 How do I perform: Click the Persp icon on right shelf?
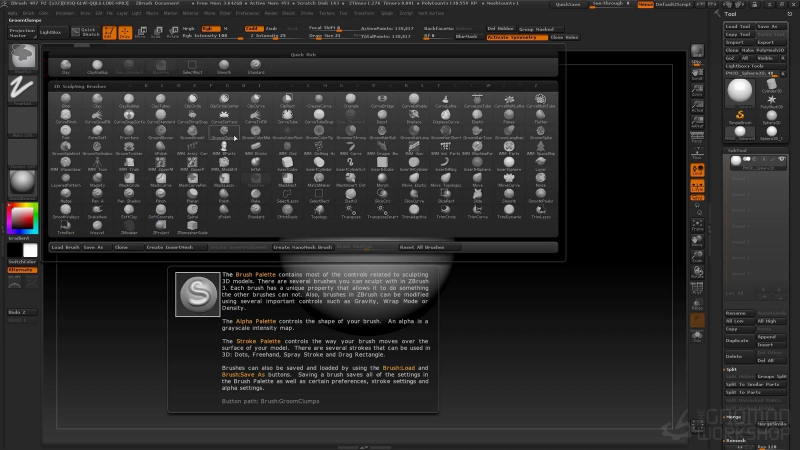(x=697, y=137)
